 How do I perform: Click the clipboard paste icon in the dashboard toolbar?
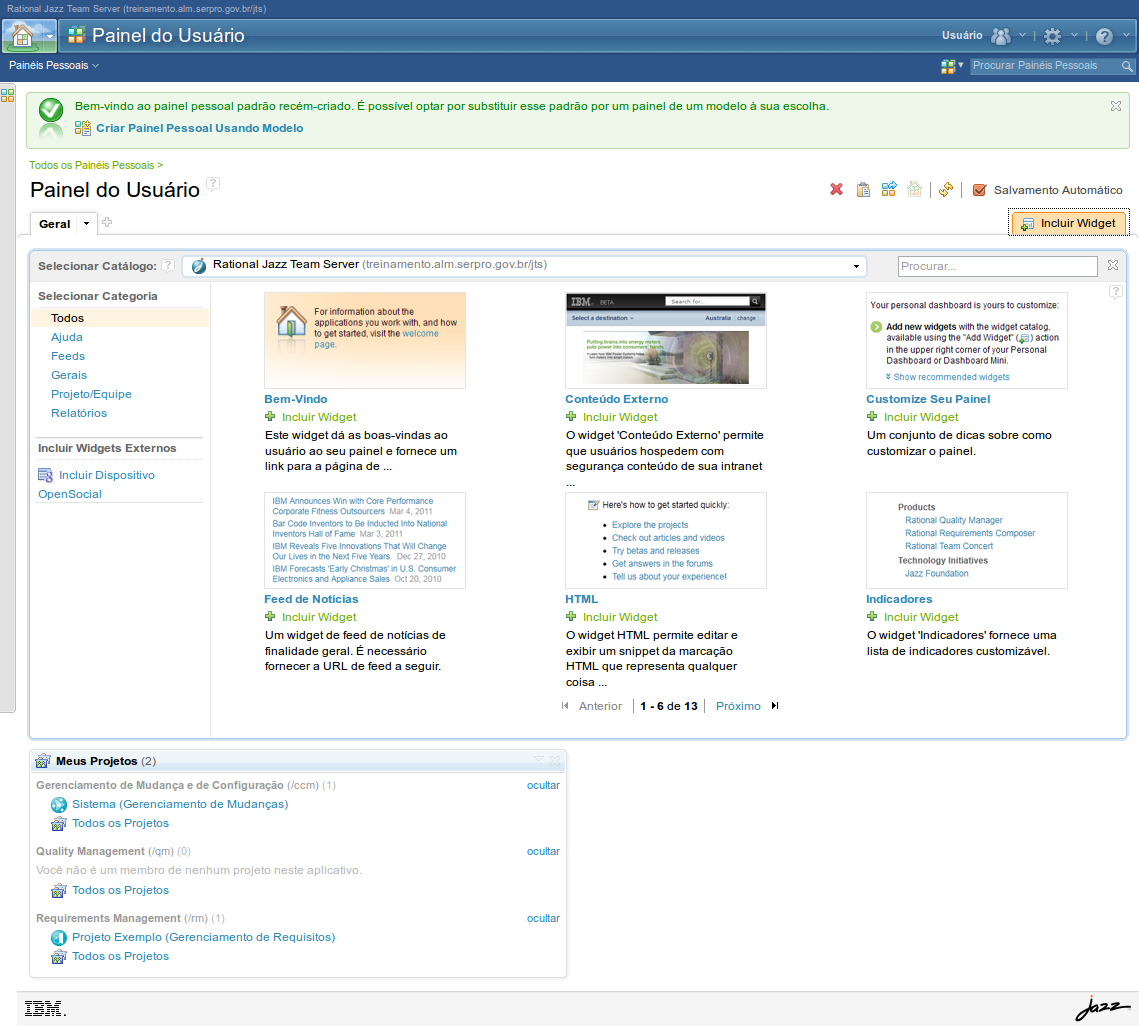(863, 190)
